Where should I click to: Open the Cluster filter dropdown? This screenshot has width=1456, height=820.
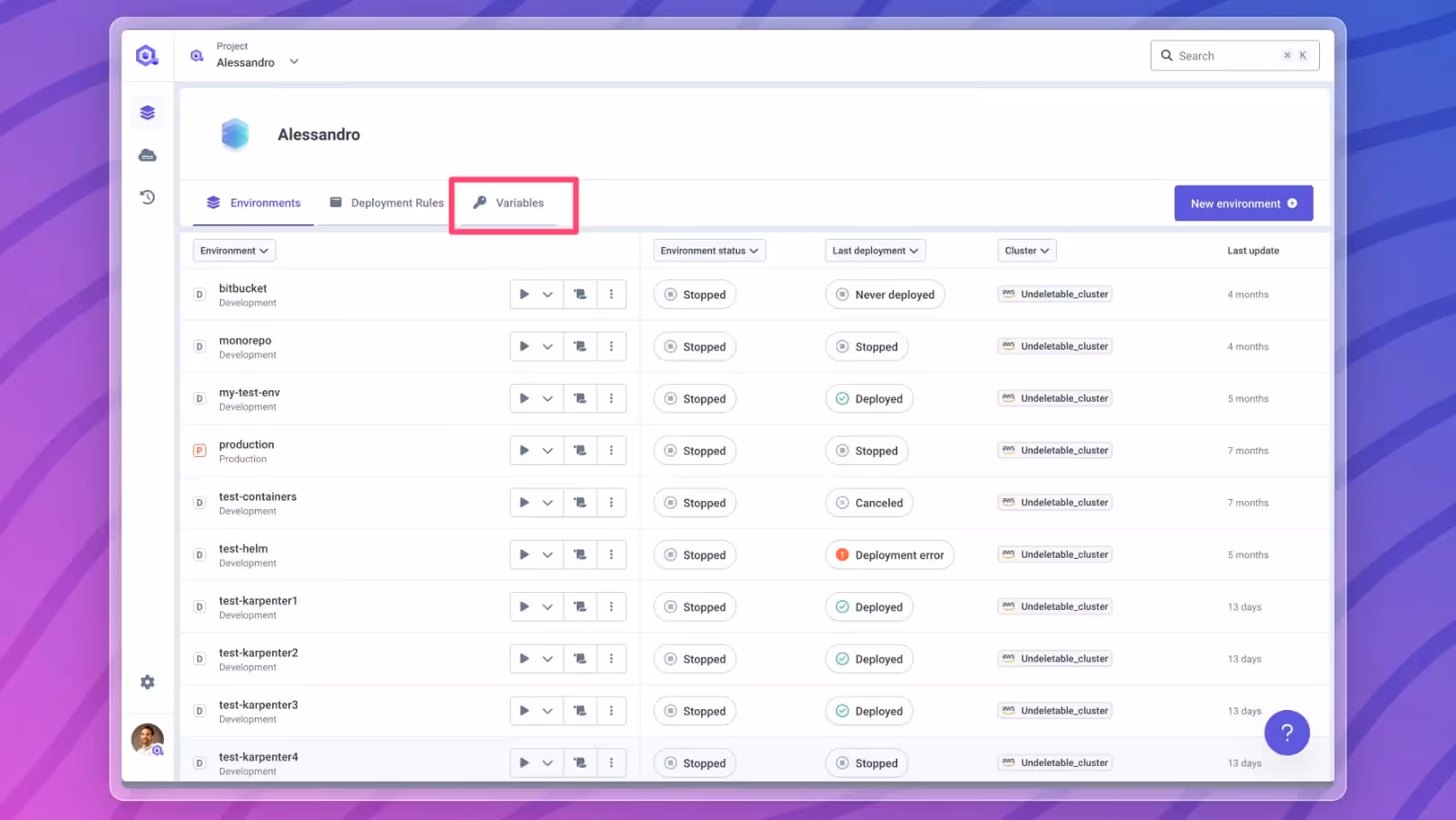[1026, 251]
